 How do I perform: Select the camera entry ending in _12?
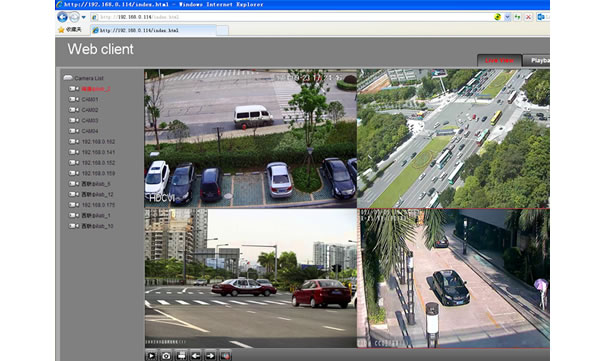[97, 194]
